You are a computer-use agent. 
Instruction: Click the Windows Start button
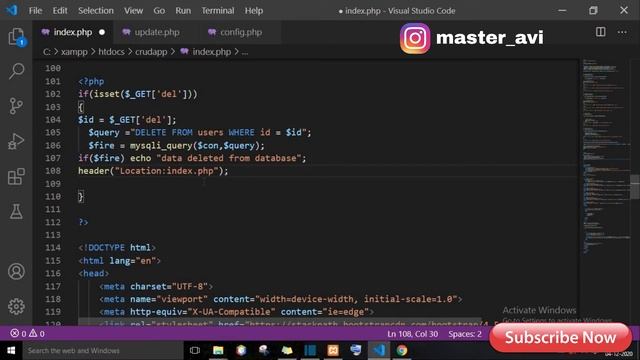11,350
